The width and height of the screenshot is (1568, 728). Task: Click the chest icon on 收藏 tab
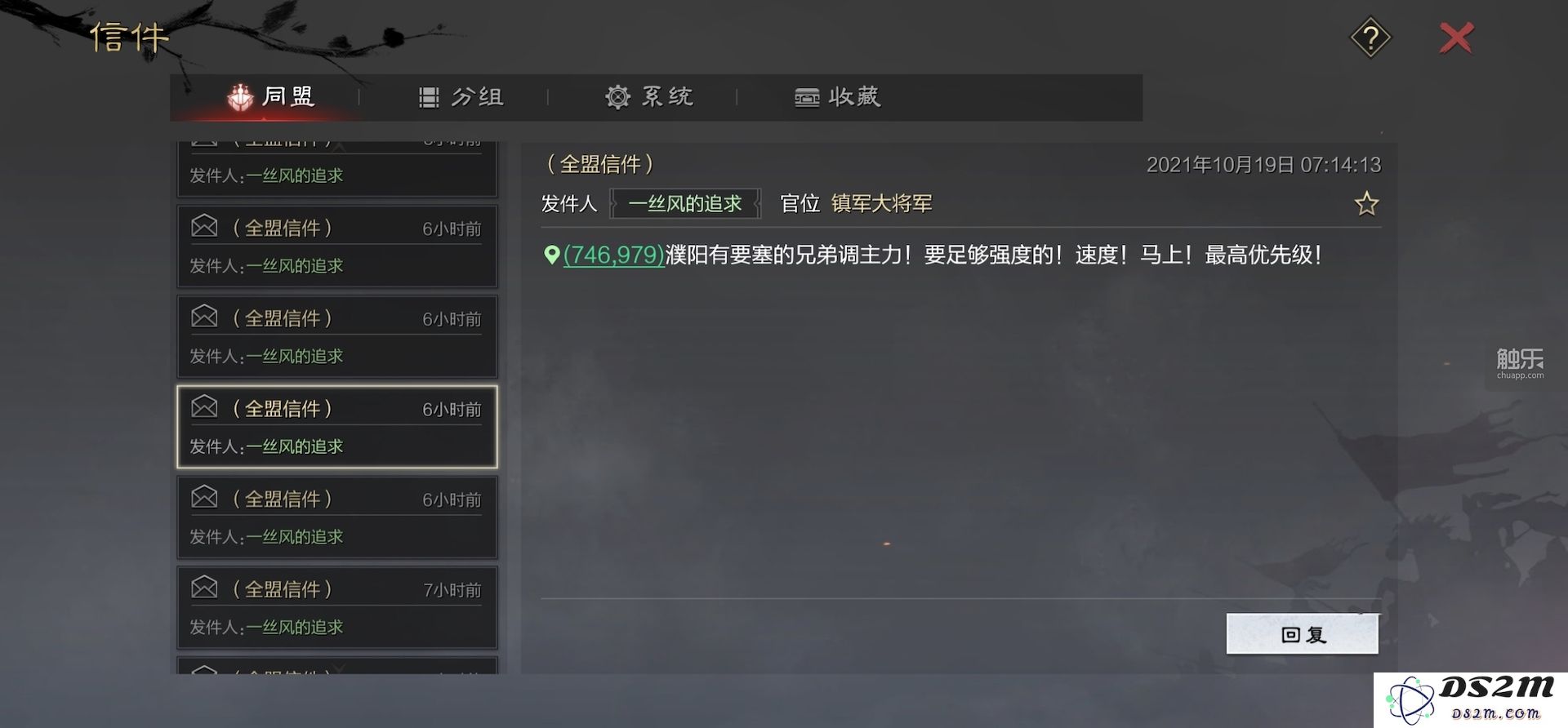tap(807, 98)
